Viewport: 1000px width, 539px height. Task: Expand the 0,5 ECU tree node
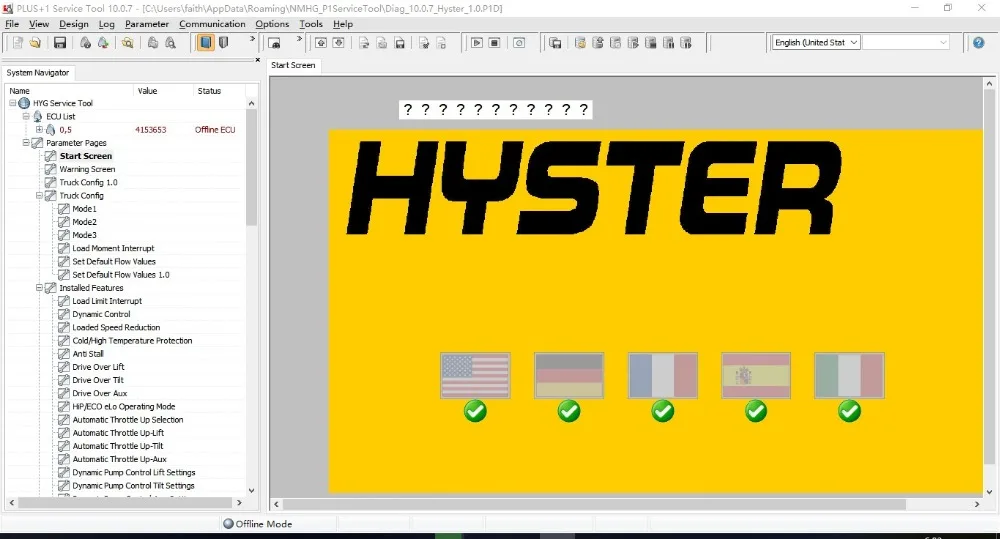[39, 130]
